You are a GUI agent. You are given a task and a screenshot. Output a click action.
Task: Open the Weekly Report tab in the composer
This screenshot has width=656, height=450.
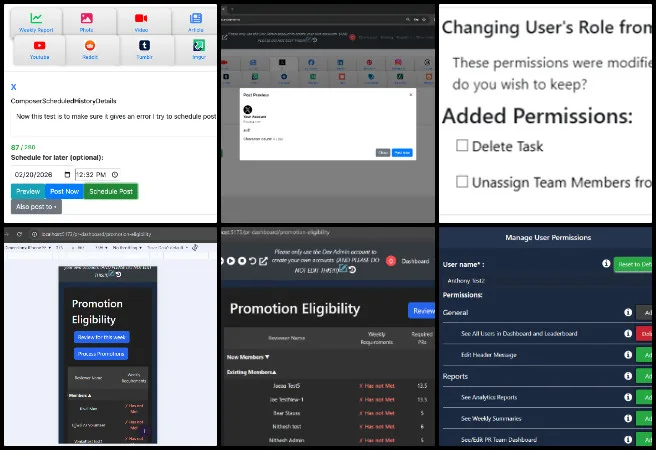(36, 21)
